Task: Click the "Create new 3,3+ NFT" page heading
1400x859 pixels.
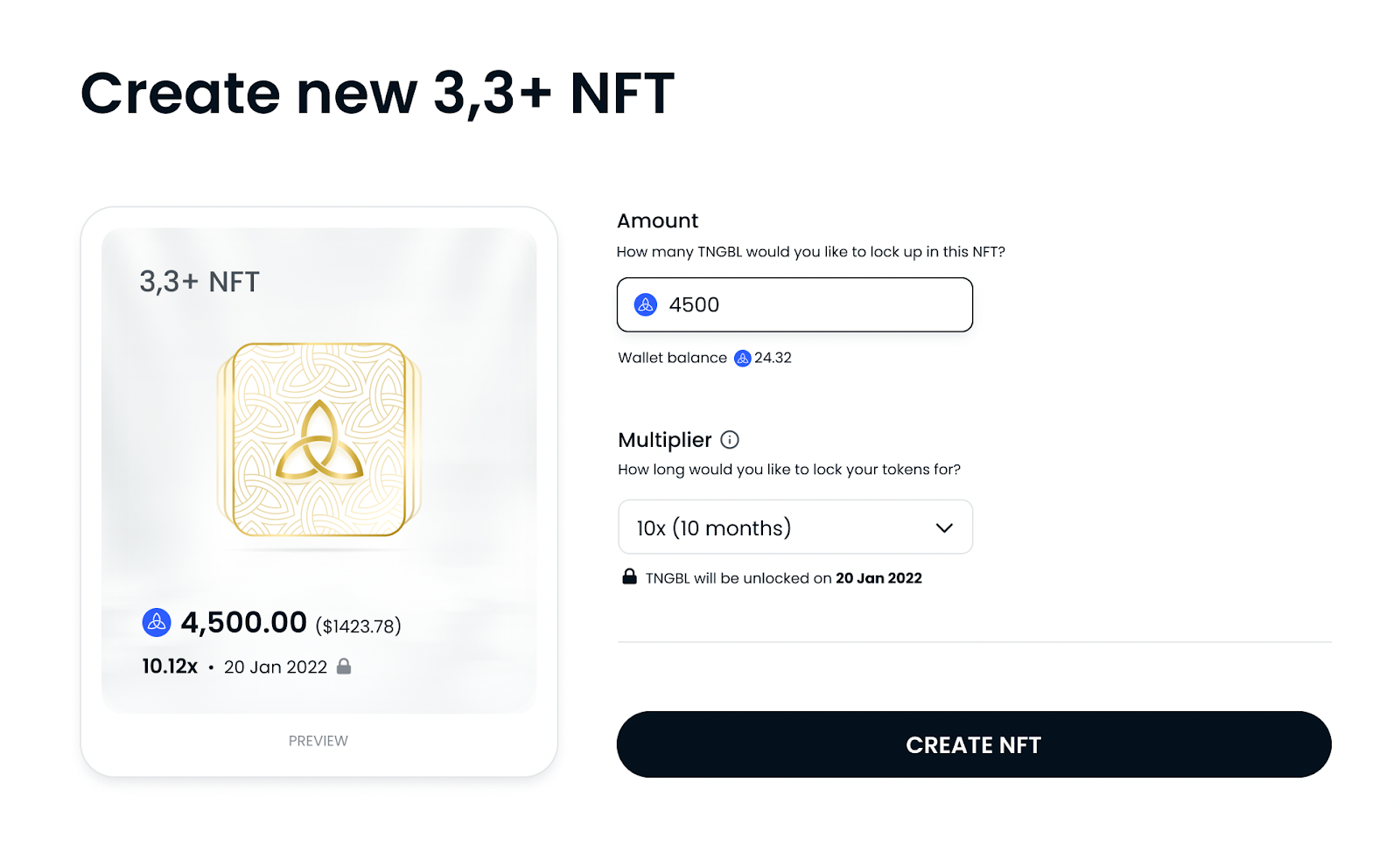Action: tap(377, 93)
